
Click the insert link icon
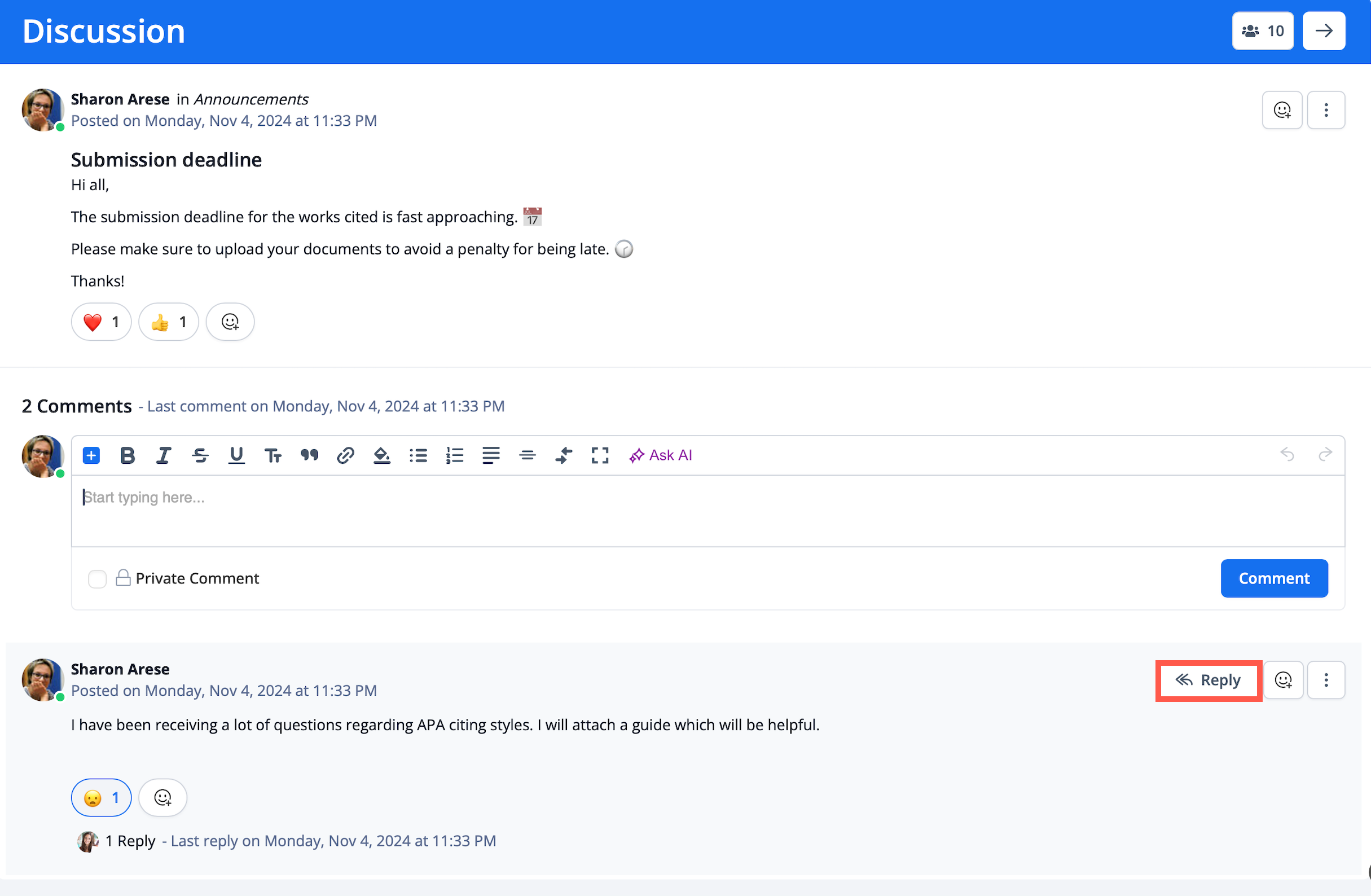pos(345,455)
